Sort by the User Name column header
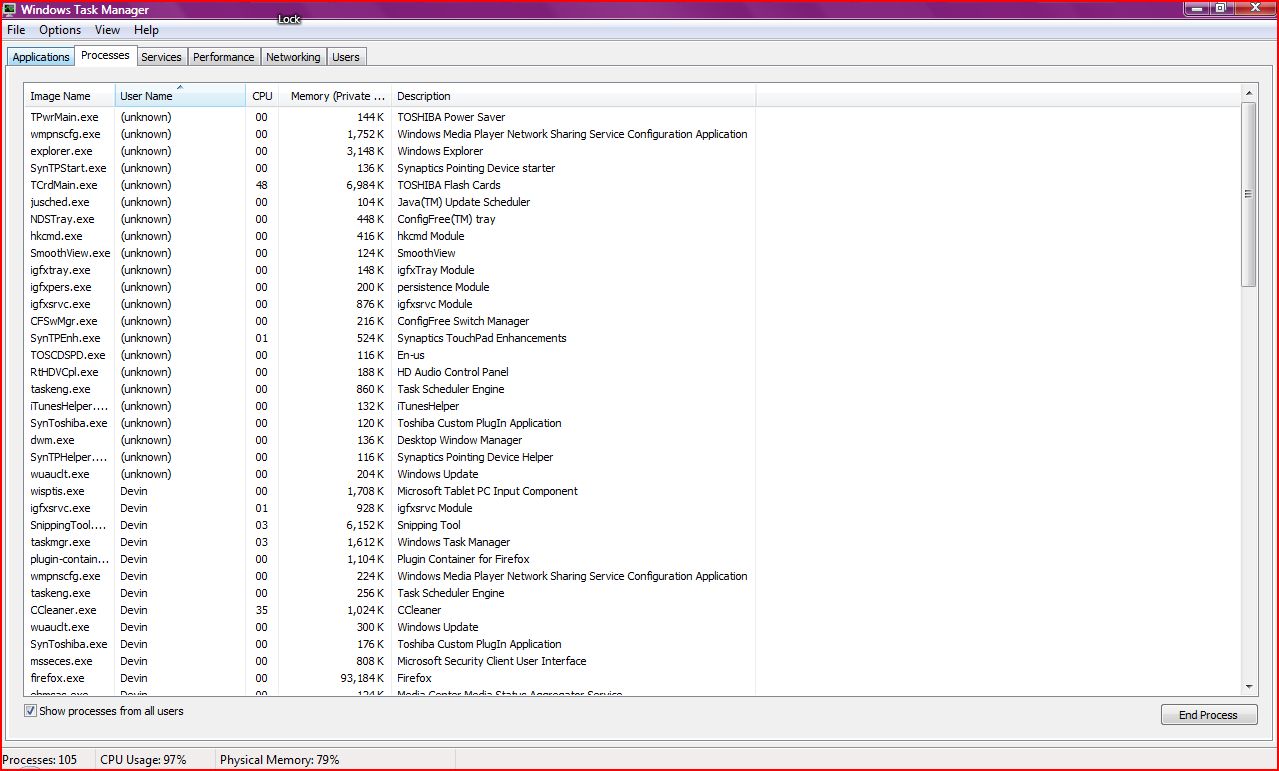The height and width of the screenshot is (771, 1279). pyautogui.click(x=180, y=96)
